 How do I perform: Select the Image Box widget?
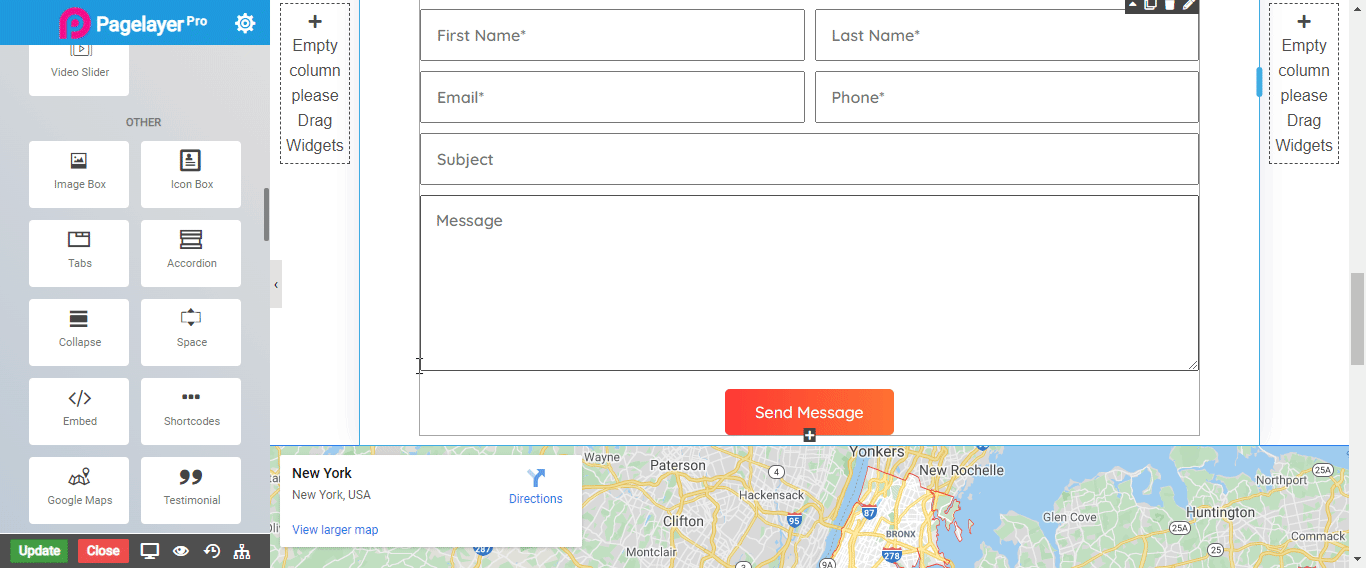(79, 174)
